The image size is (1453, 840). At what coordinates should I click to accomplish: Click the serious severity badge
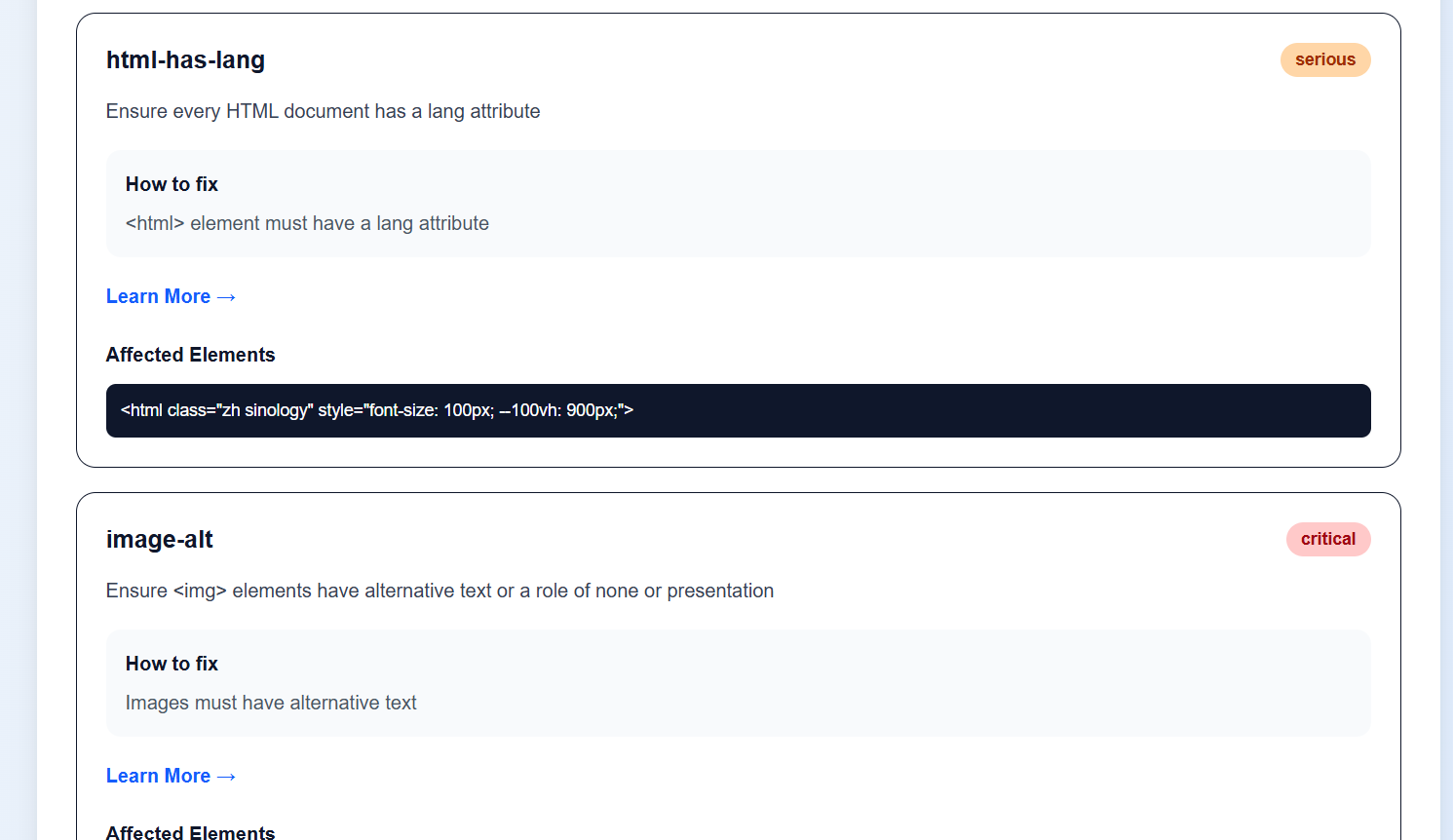1325,59
